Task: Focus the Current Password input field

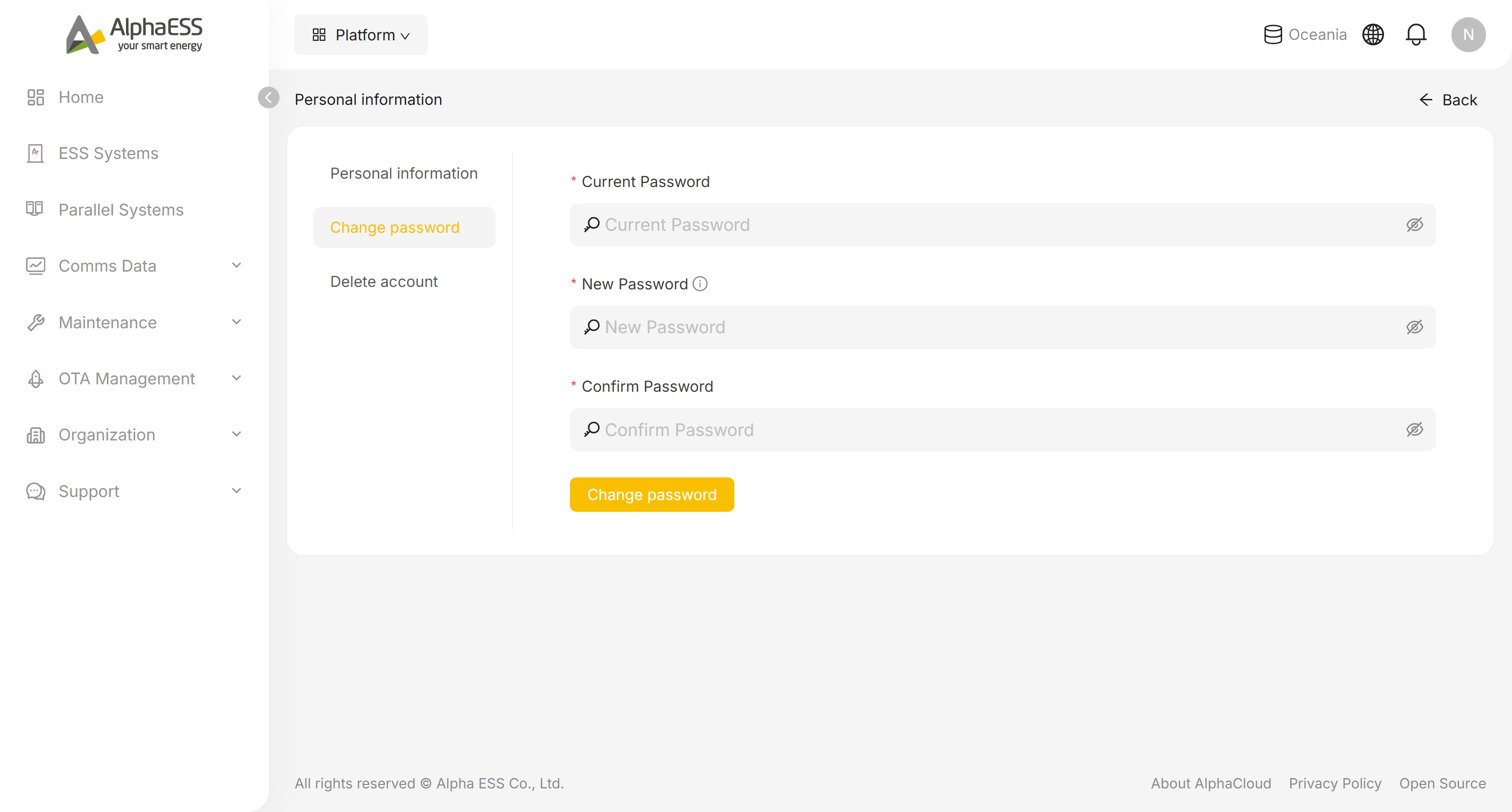Action: click(1003, 225)
